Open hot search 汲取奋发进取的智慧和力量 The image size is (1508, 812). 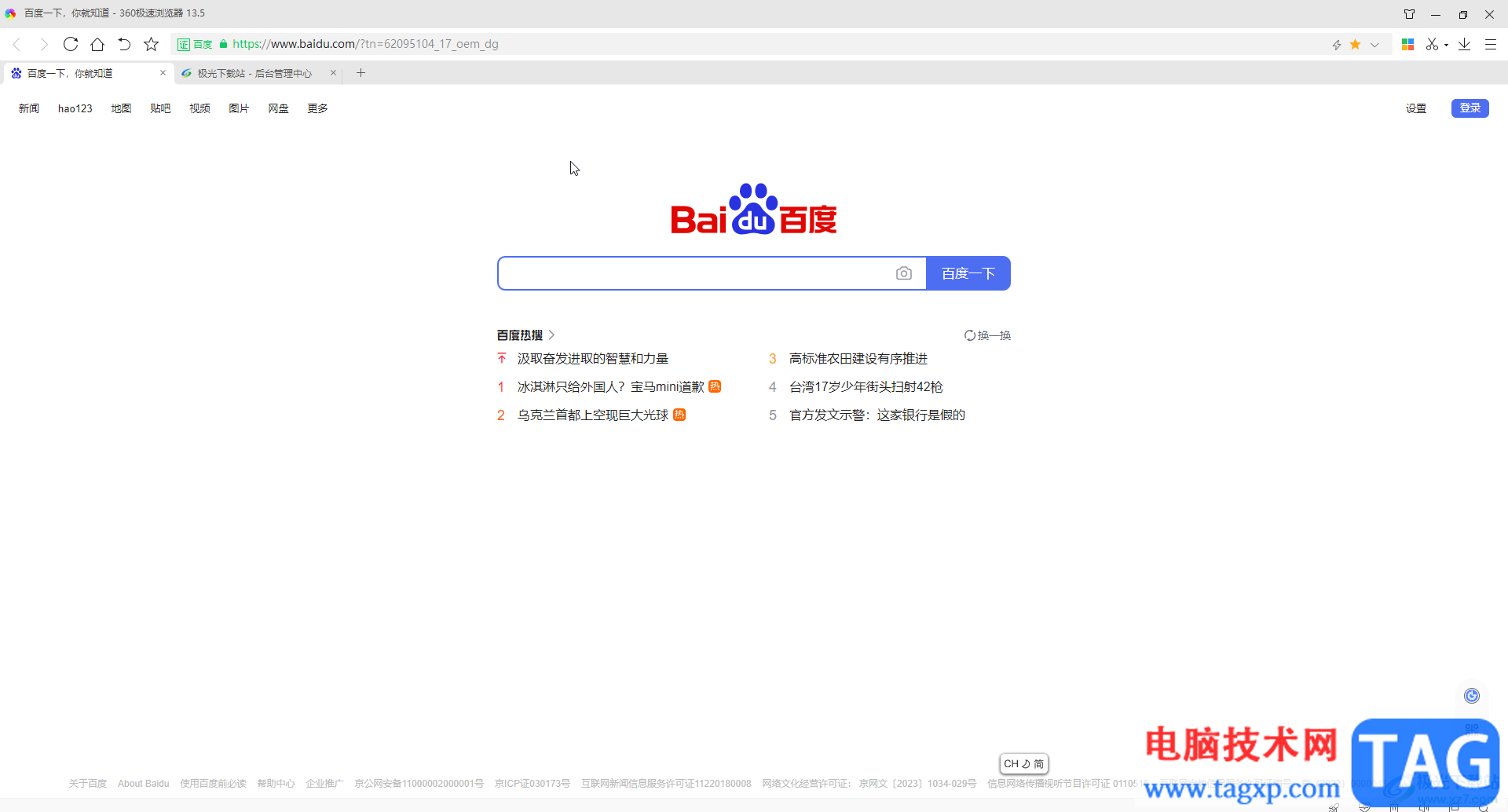pos(592,359)
